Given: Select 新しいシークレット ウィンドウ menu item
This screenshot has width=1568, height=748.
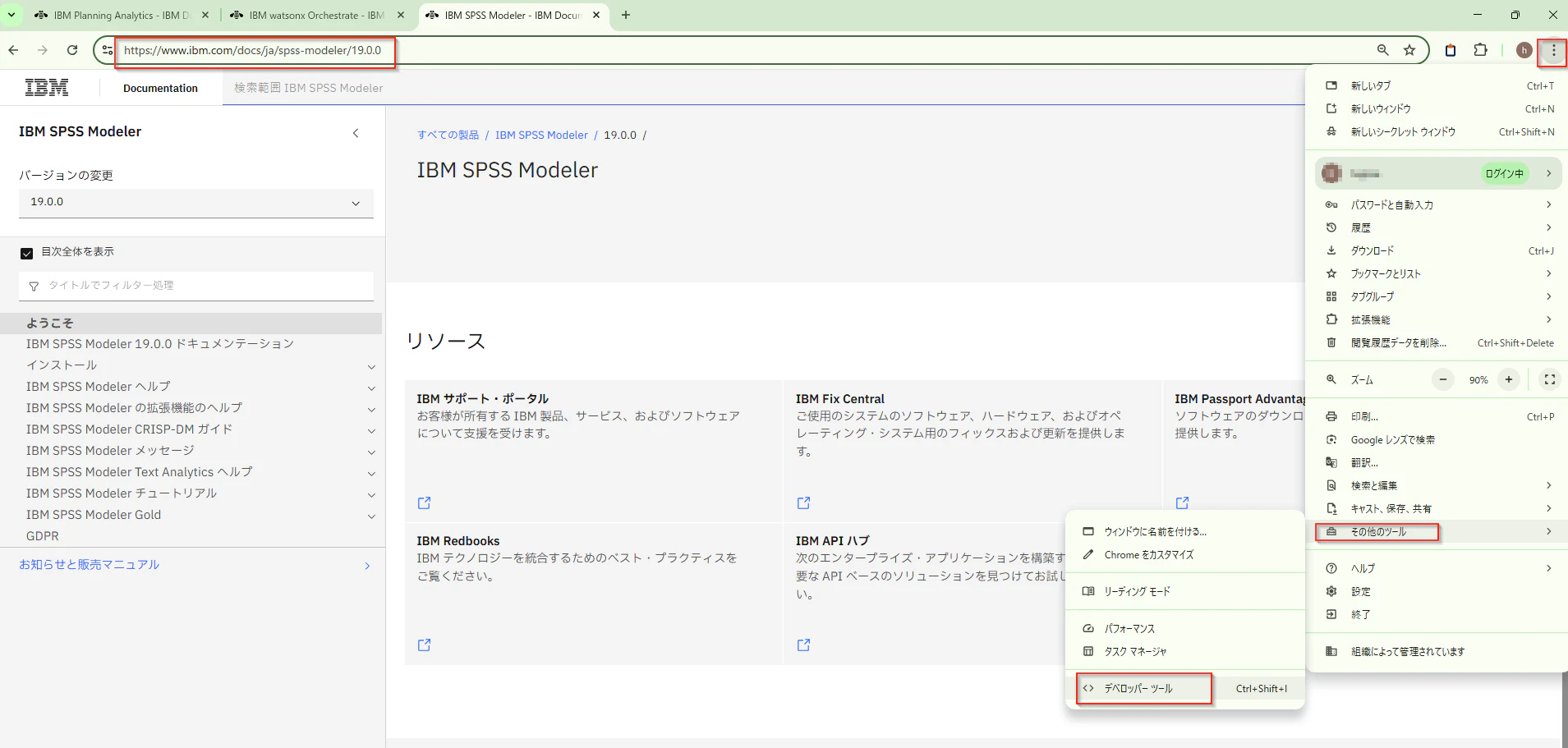Looking at the screenshot, I should coord(1437,131).
